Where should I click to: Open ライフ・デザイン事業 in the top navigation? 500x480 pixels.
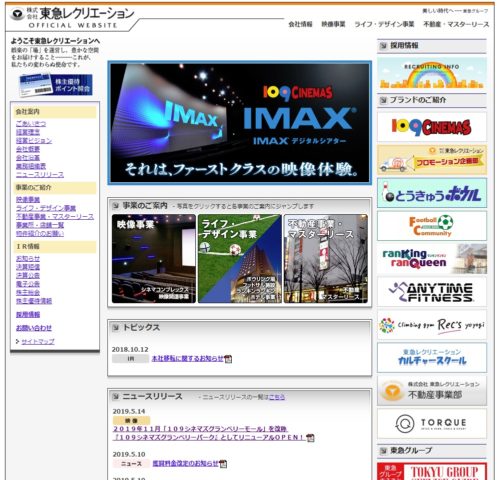[x=384, y=24]
